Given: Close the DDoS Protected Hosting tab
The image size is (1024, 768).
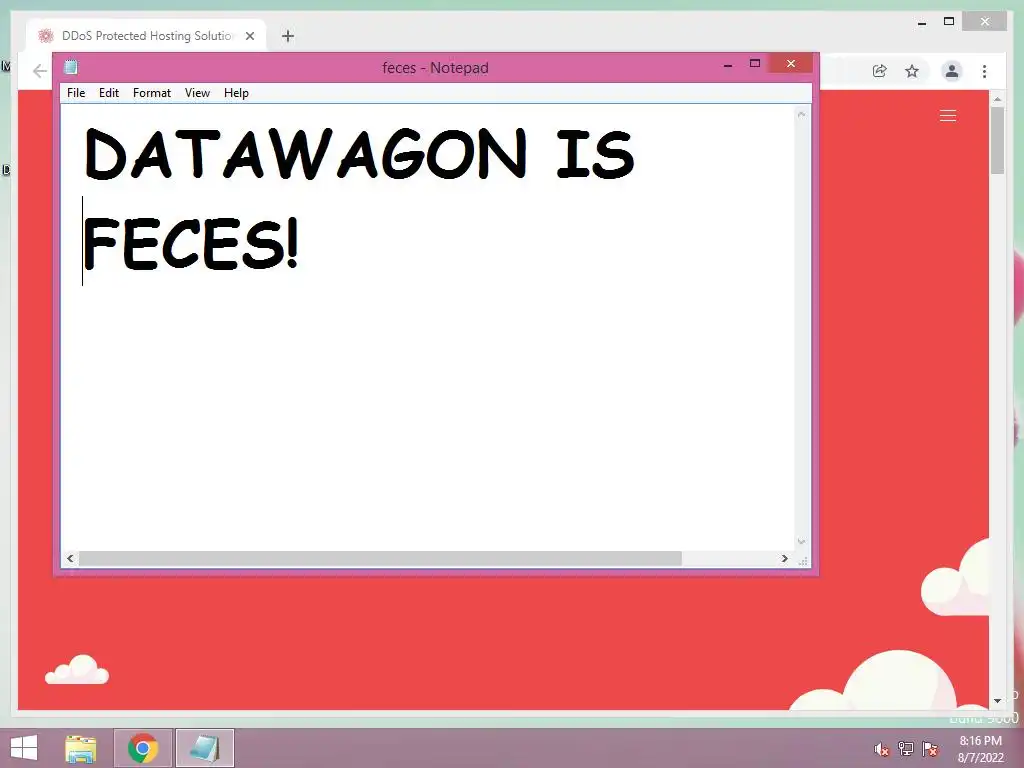Looking at the screenshot, I should click(x=249, y=36).
